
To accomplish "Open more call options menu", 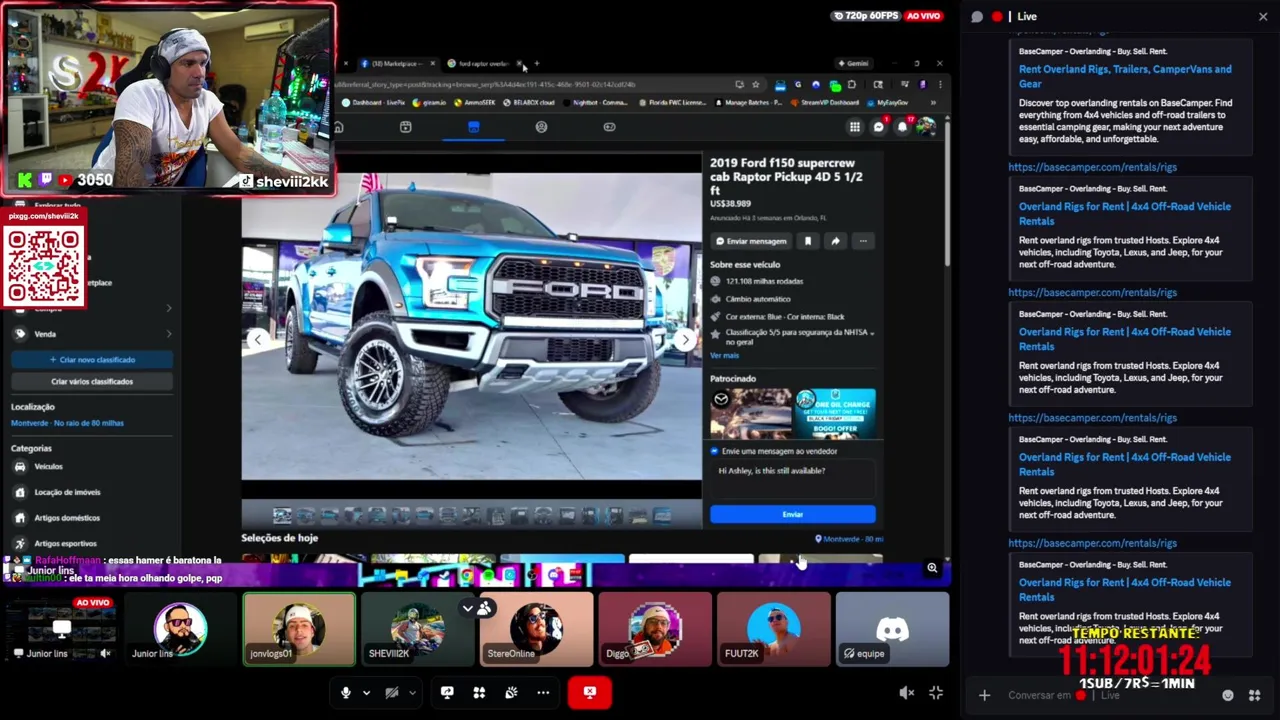I will pyautogui.click(x=543, y=692).
